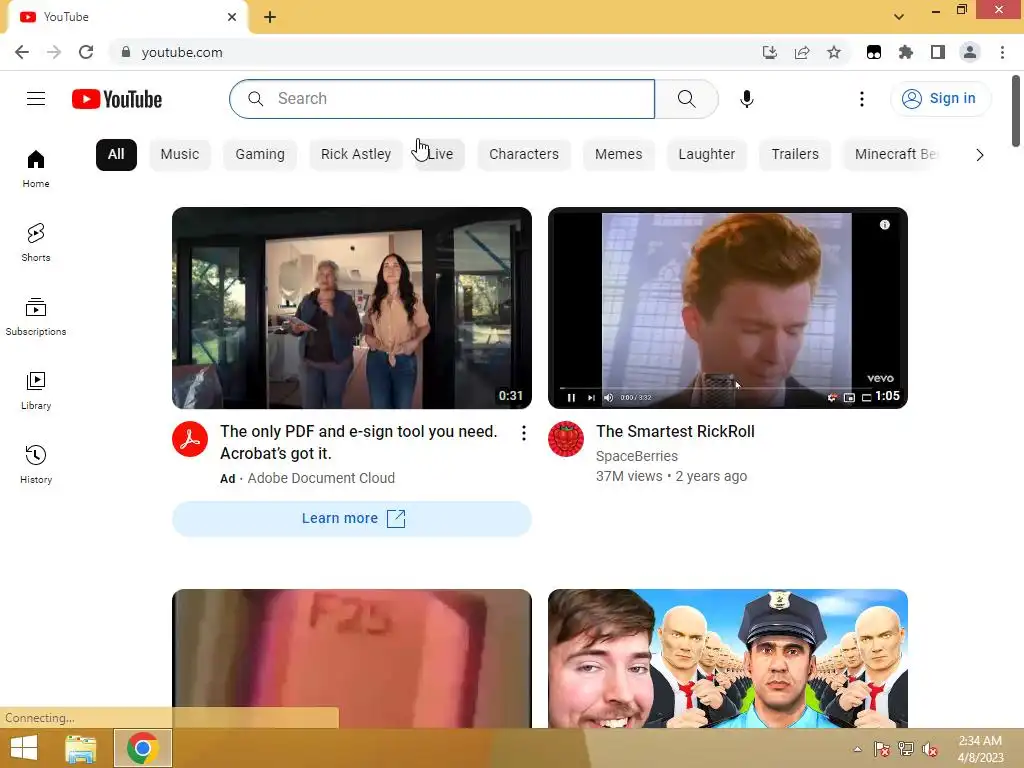Reload the YouTube page
Viewport: 1024px width, 768px height.
pos(86,52)
